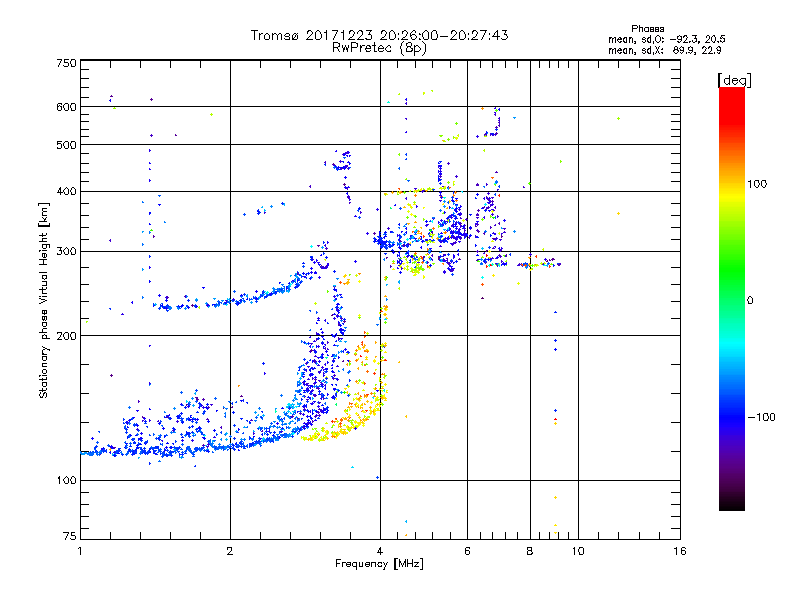Click the colorbar tick label '-100'
Image resolution: width=800 pixels, height=600 pixels.
pos(761,417)
